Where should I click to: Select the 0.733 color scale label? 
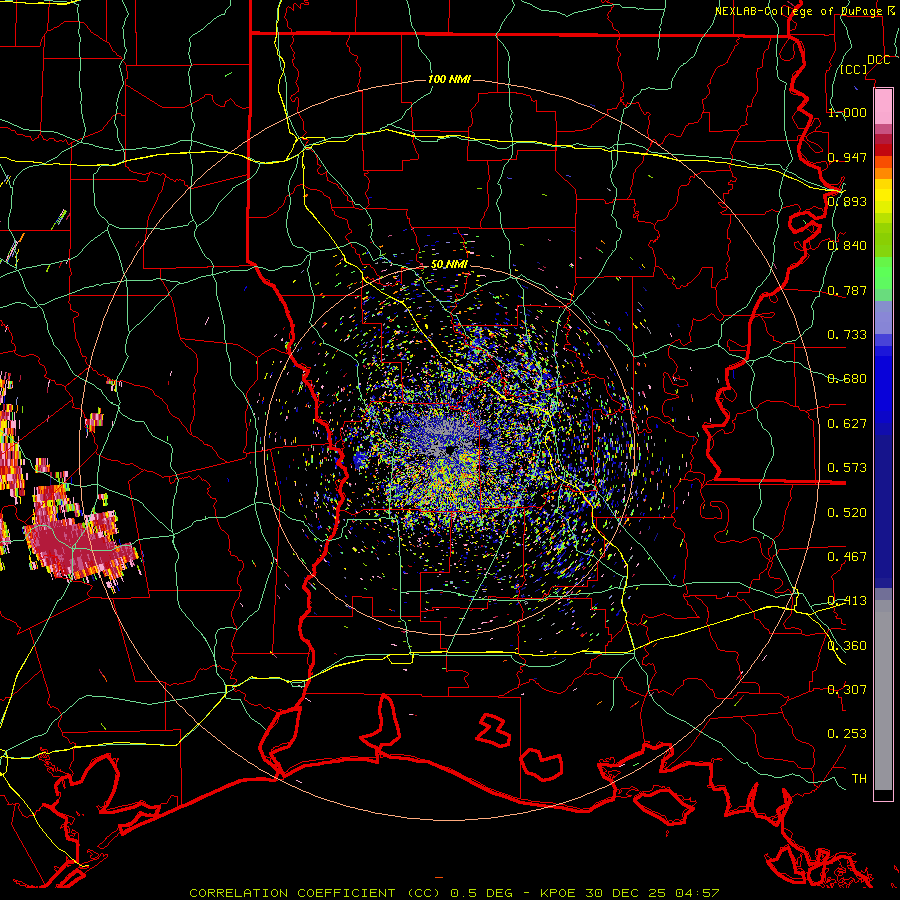[847, 334]
